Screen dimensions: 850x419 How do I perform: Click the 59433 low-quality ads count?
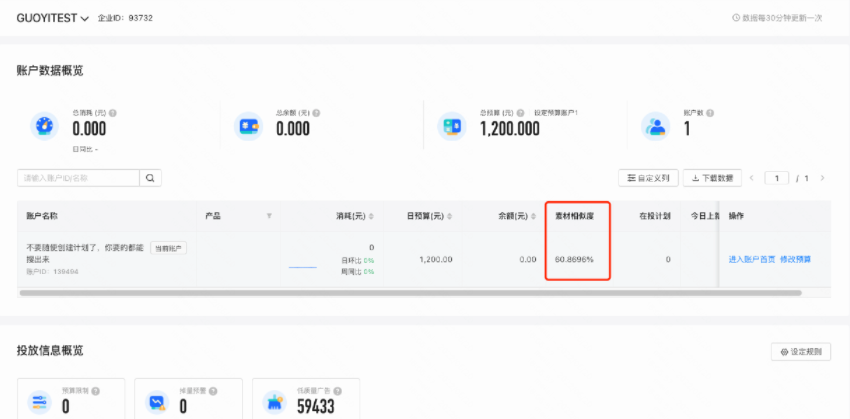click(x=315, y=407)
